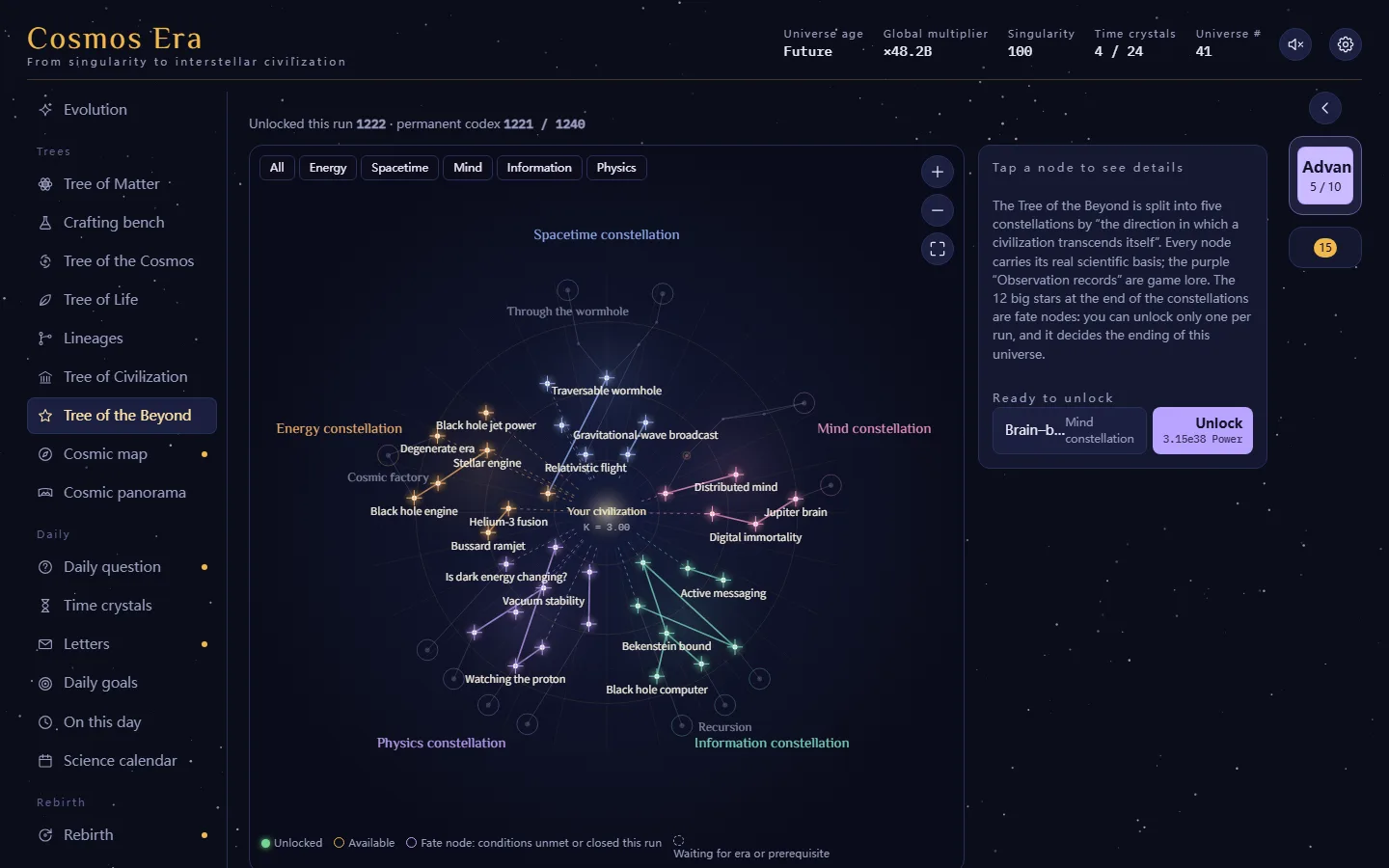1389x868 pixels.
Task: Click the Science calendar icon
Action: (45, 761)
